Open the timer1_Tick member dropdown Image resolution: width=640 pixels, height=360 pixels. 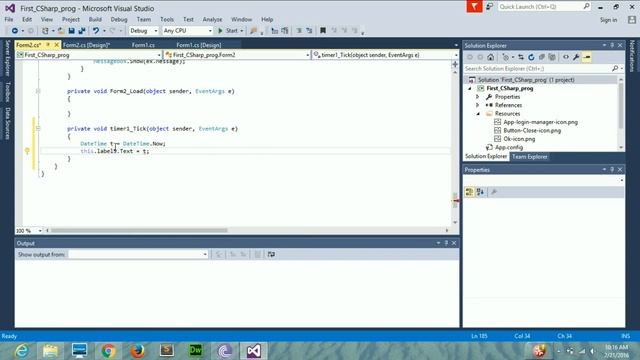tap(386, 55)
